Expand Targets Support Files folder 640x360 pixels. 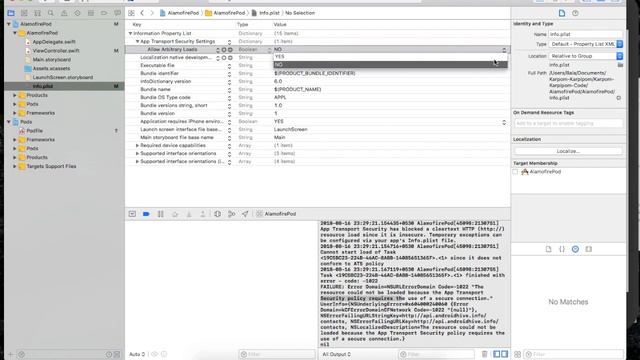[15, 167]
